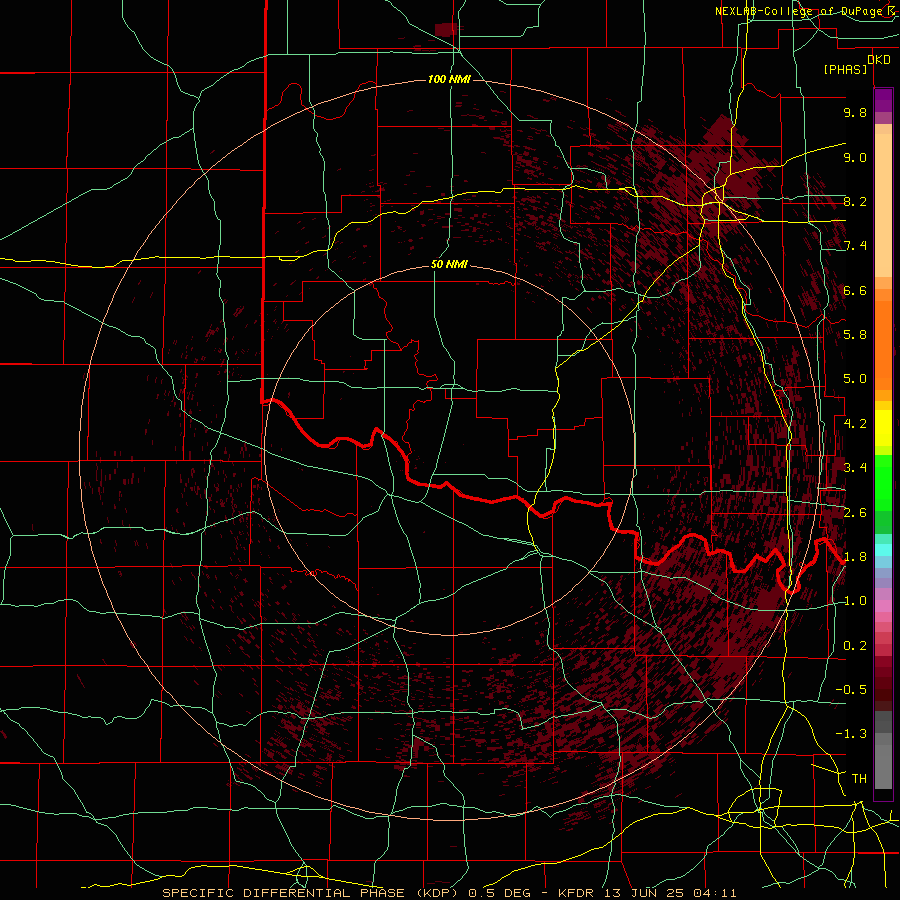Screen dimensions: 900x900
Task: Click the yellow segment of the color bar
Action: point(883,428)
